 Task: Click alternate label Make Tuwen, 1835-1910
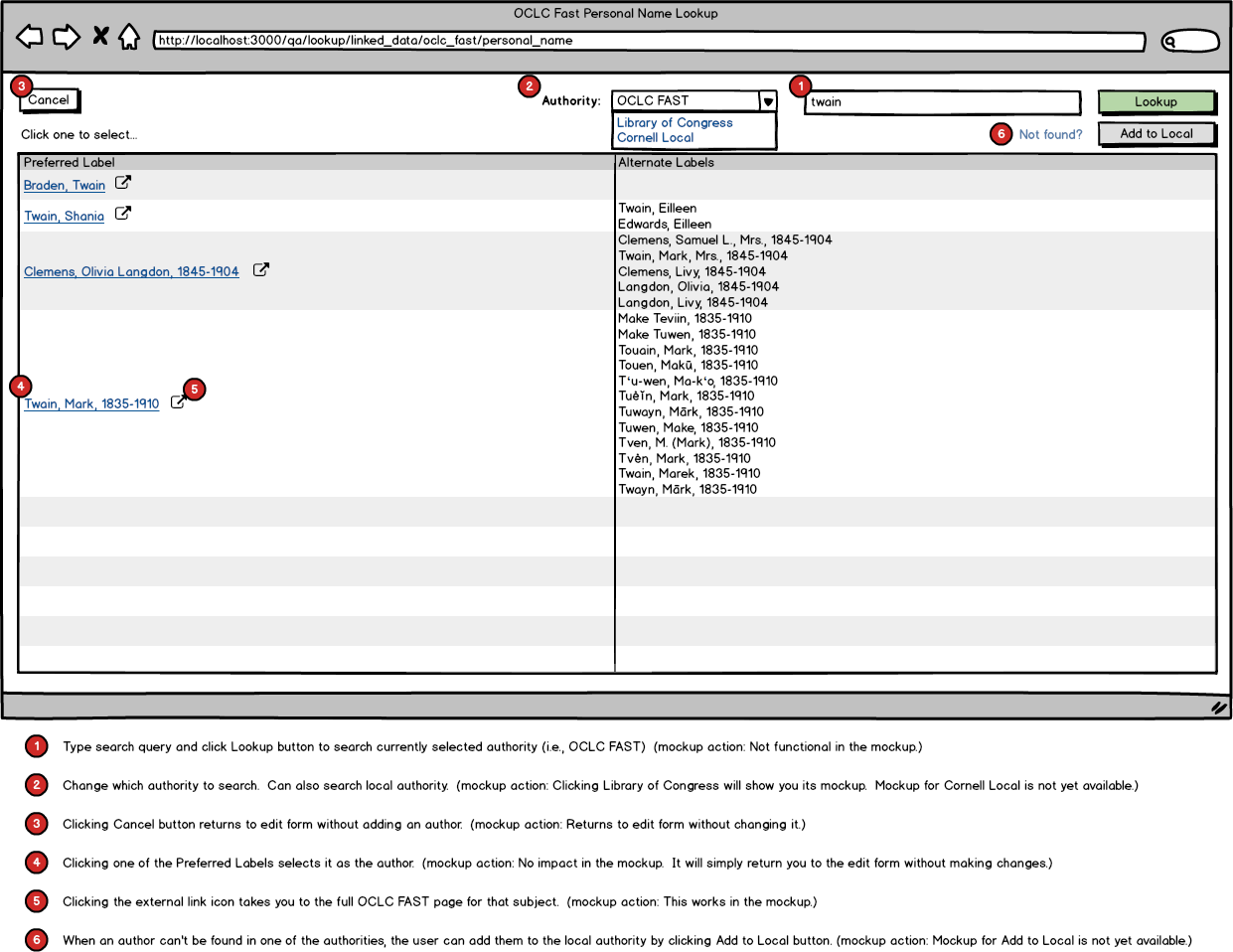click(x=687, y=335)
